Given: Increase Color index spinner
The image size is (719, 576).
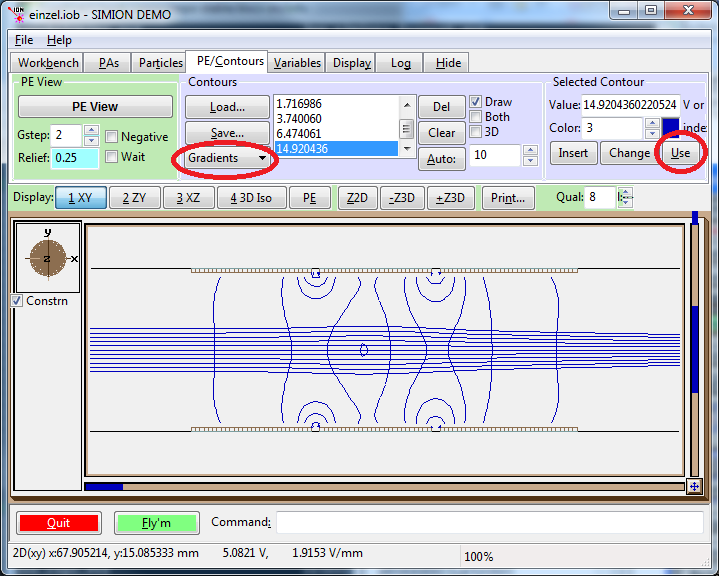Looking at the screenshot, I should pos(652,123).
